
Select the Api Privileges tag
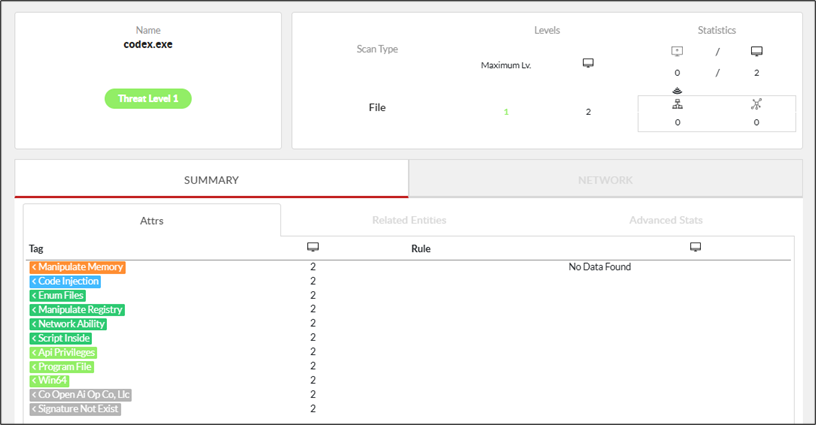(63, 352)
